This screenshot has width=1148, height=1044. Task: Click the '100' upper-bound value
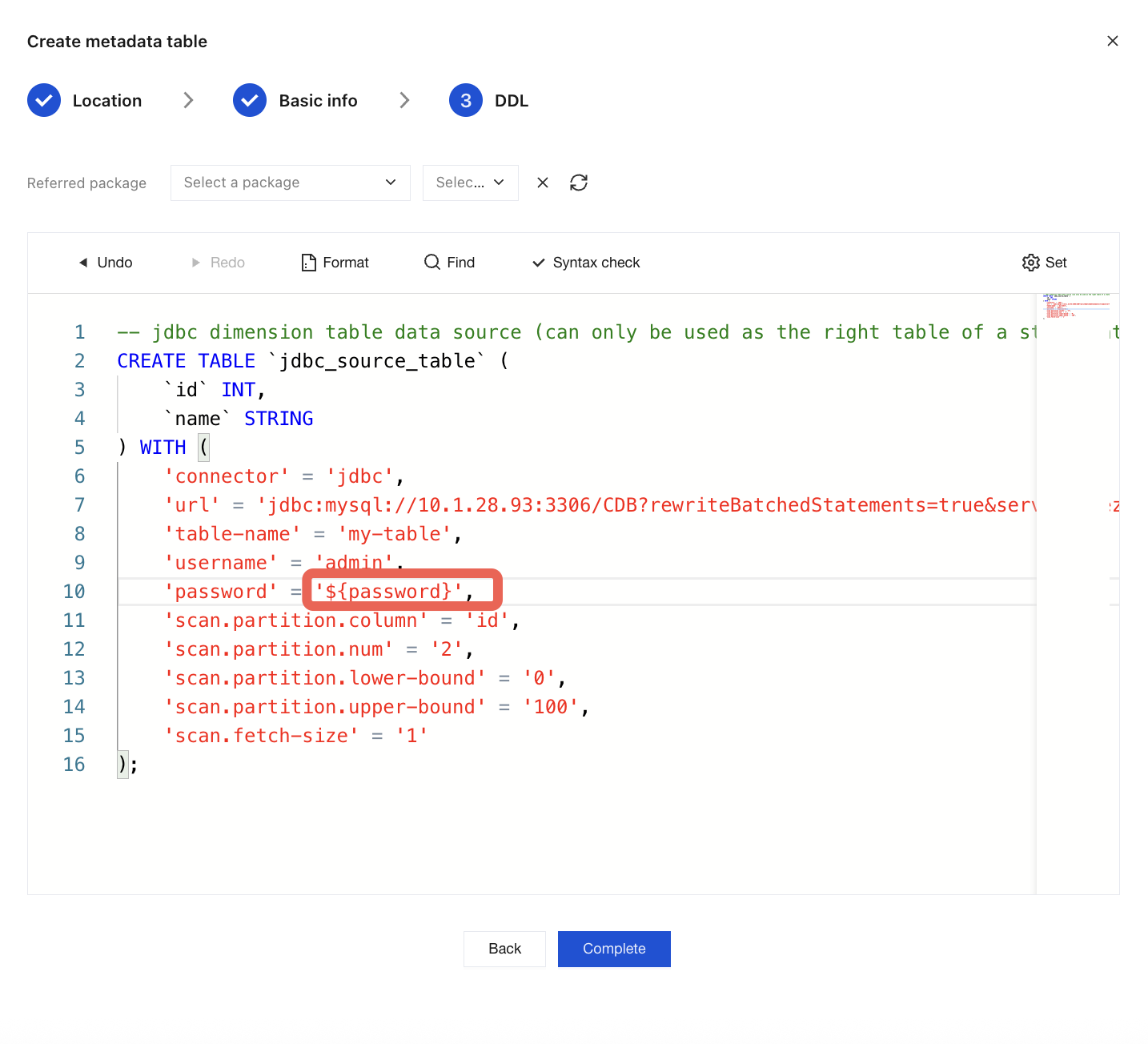click(551, 707)
